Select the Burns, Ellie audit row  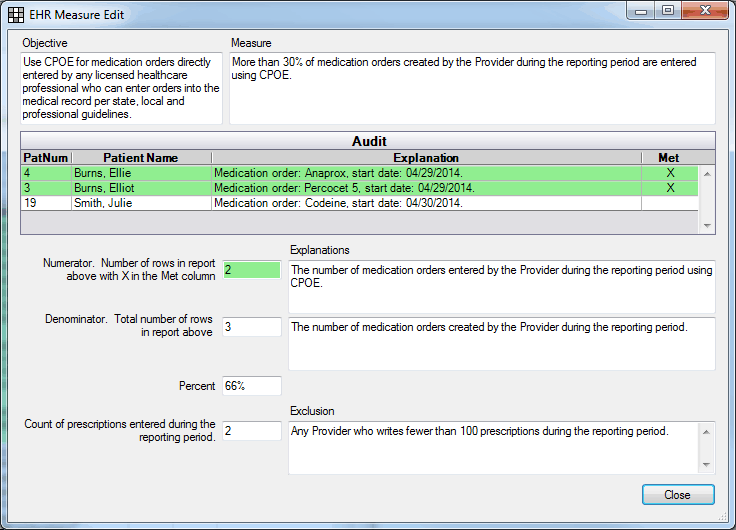pos(140,172)
